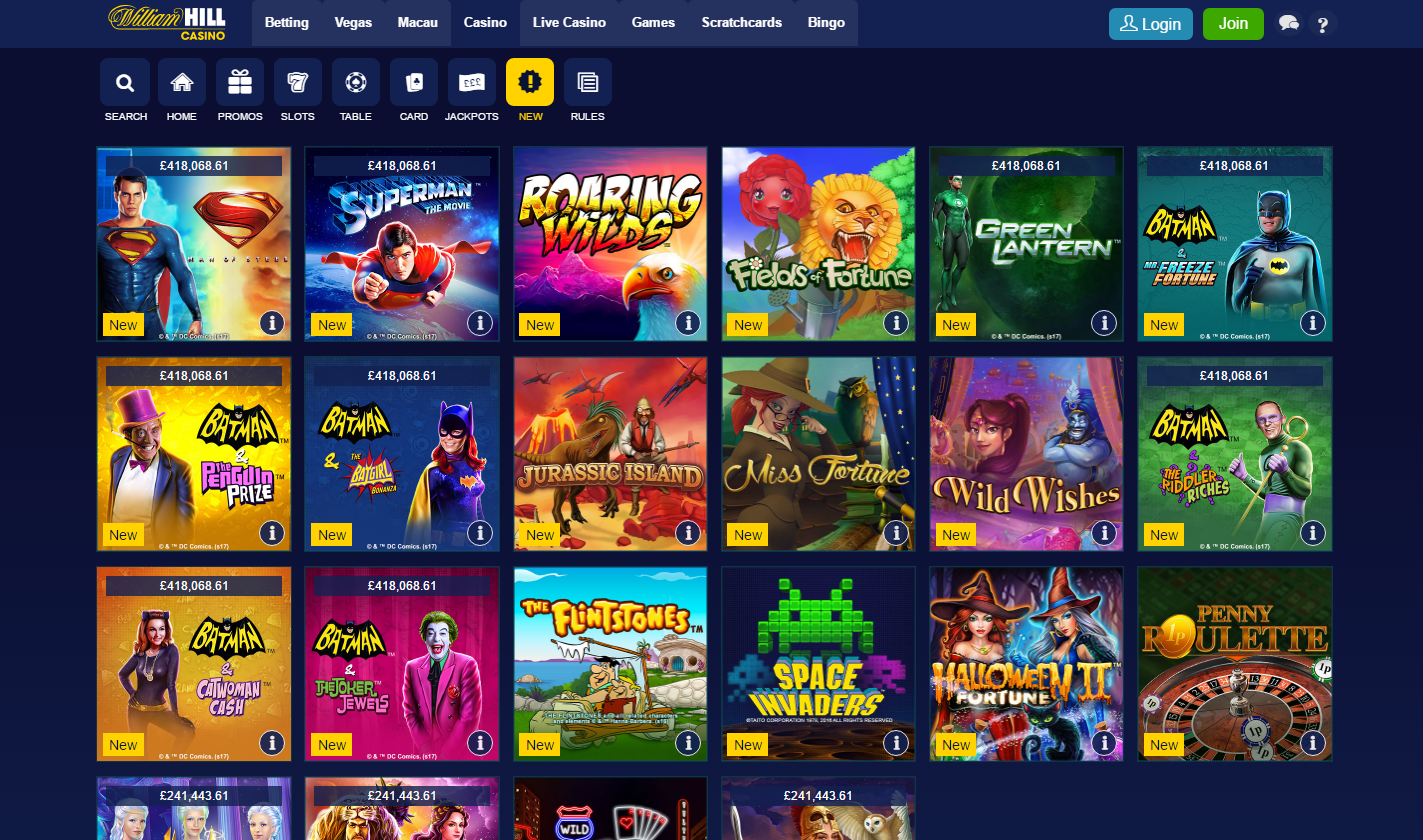The width and height of the screenshot is (1423, 840).
Task: Show info for Man of Steel game
Action: coord(272,323)
